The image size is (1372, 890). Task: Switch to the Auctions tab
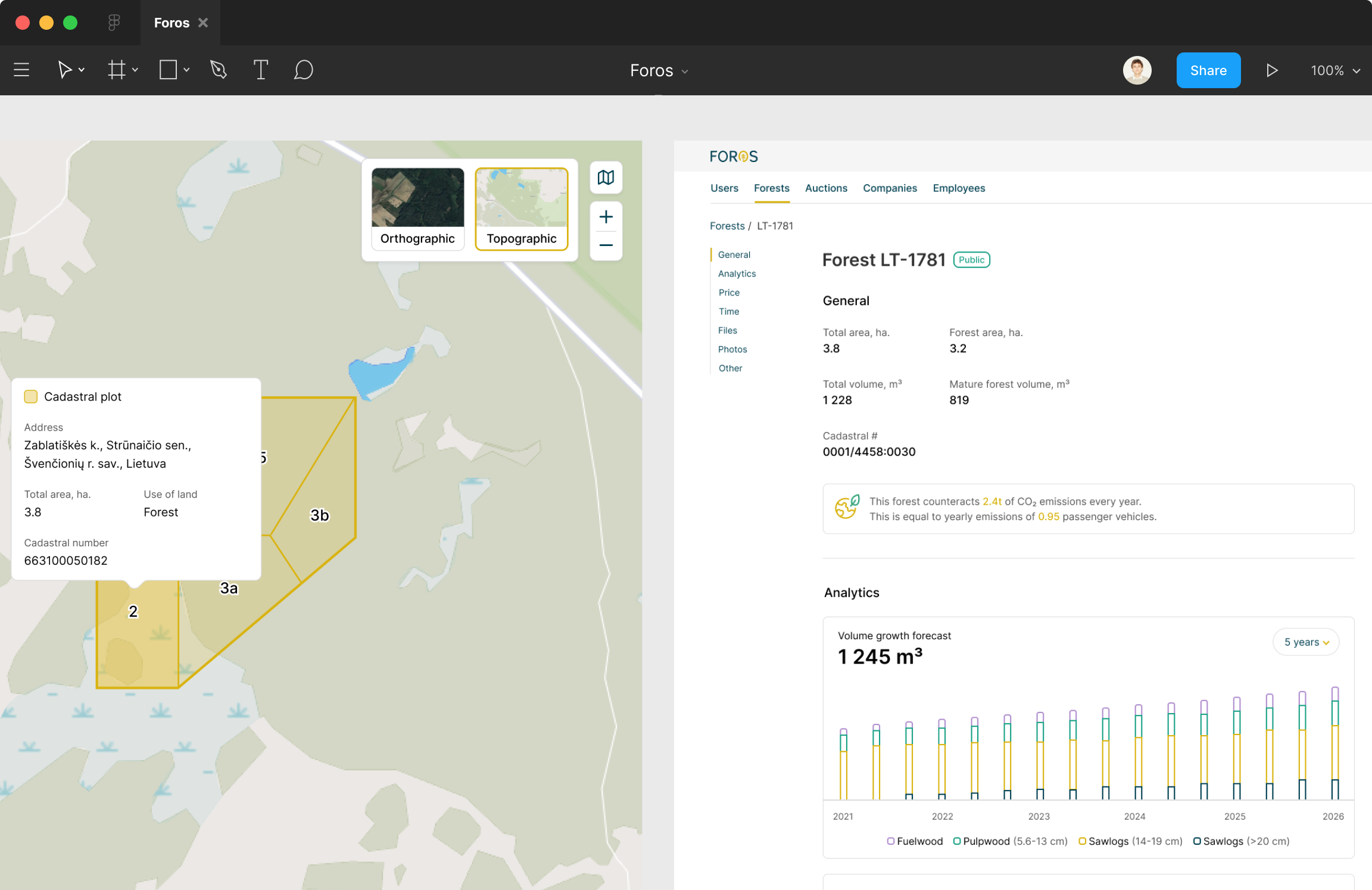[x=825, y=188]
